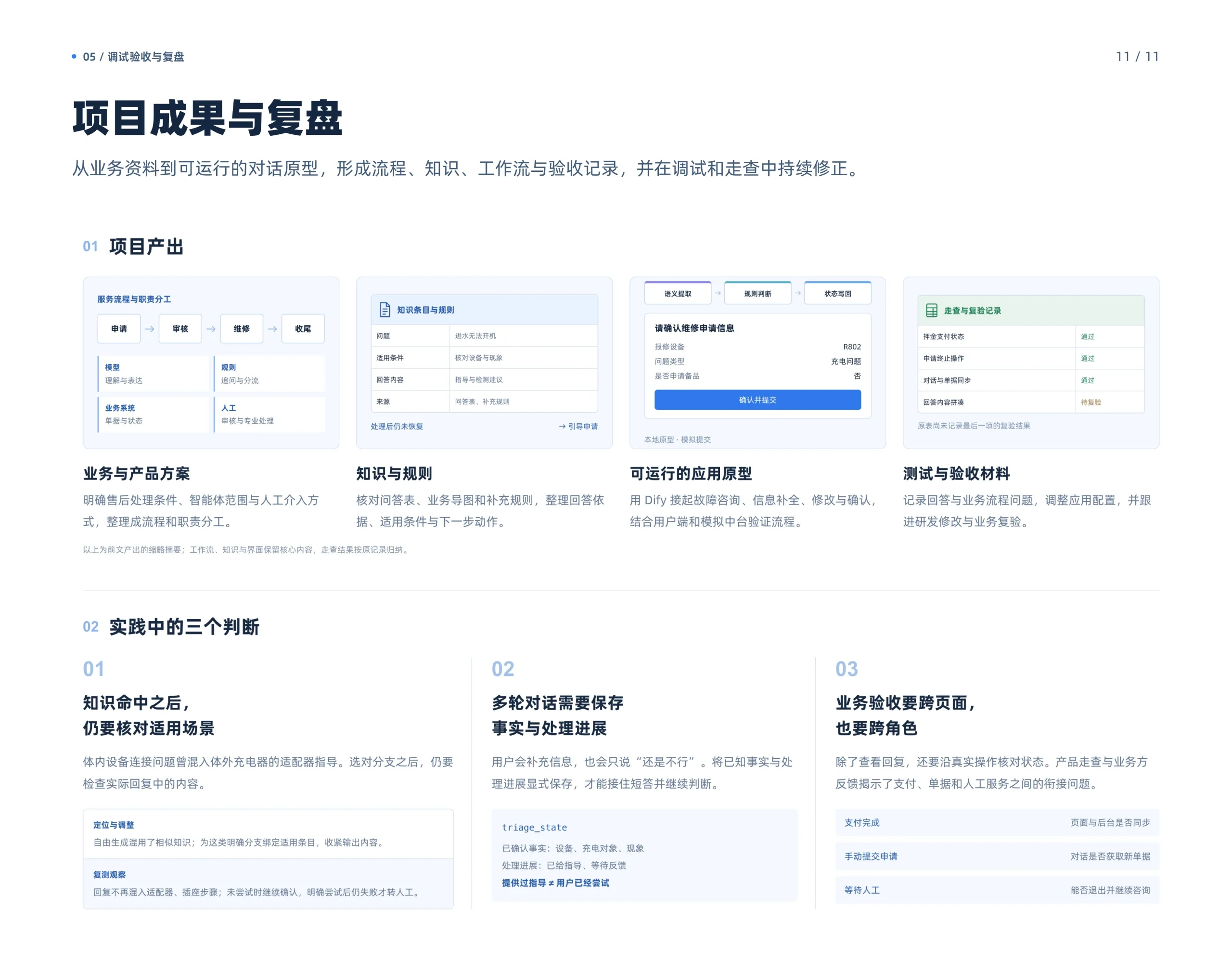1232x973 pixels.
Task: Select the 语义提取 step tab
Action: pos(678,293)
